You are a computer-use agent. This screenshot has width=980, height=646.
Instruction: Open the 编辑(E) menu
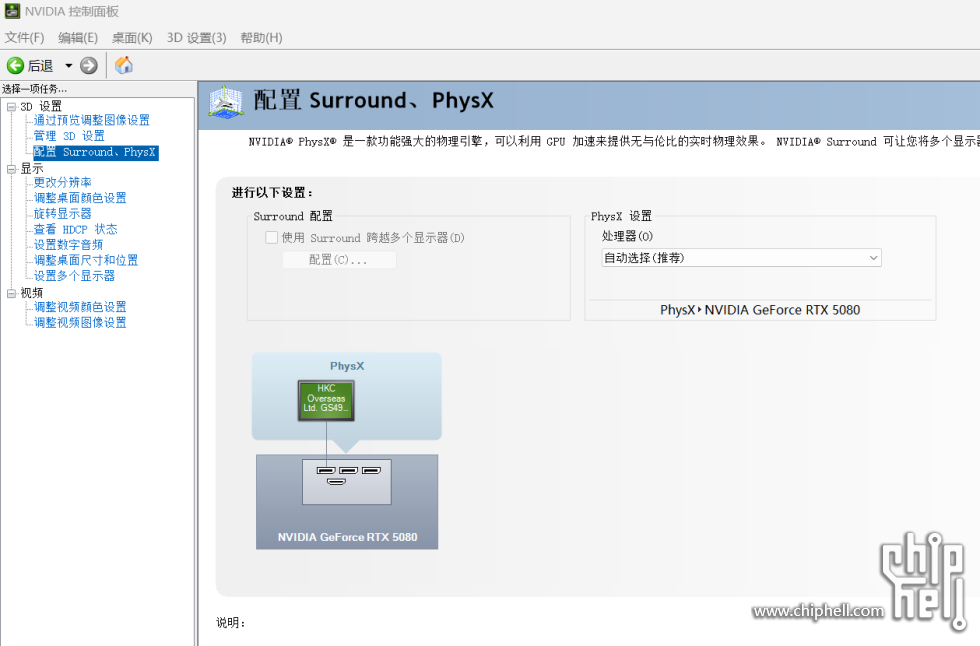click(x=78, y=37)
